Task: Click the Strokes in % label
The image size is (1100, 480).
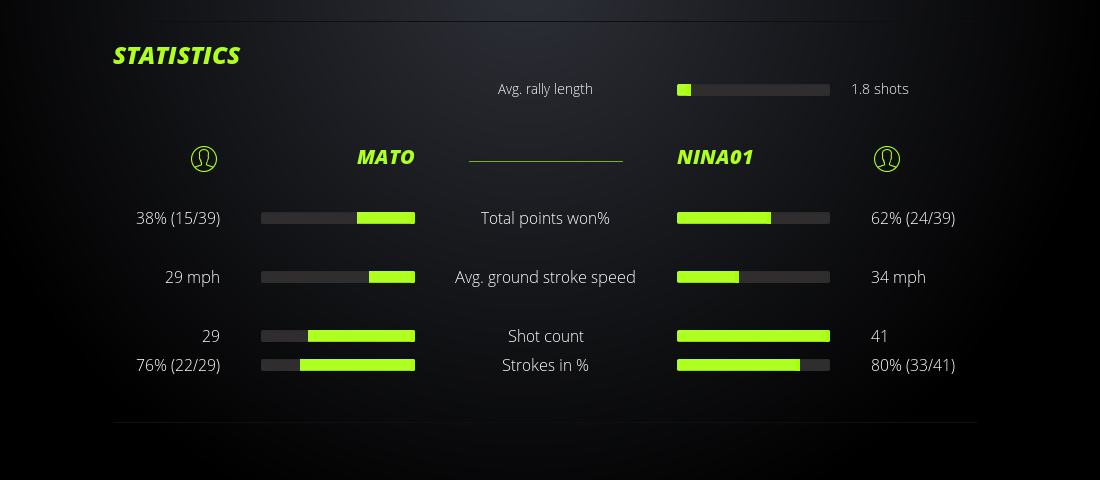Action: click(545, 365)
